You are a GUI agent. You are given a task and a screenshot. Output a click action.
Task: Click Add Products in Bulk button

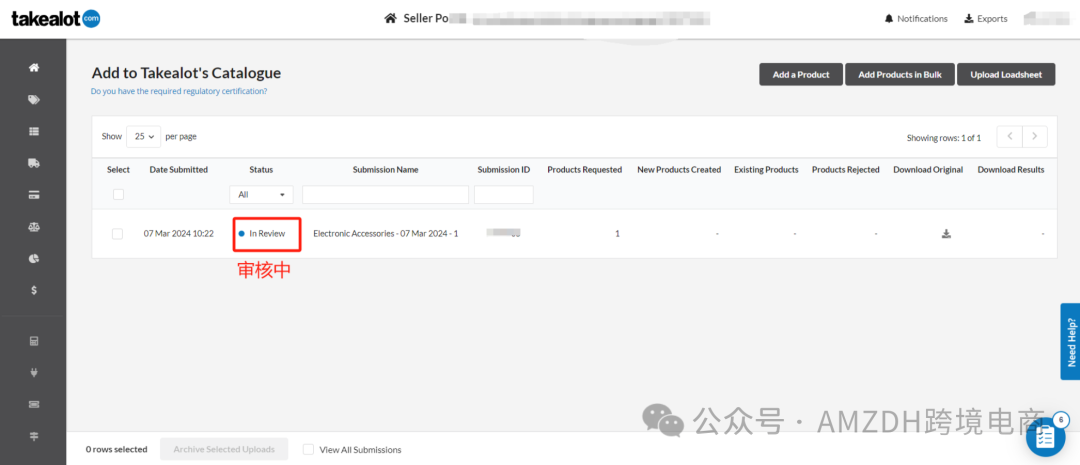[x=900, y=74]
